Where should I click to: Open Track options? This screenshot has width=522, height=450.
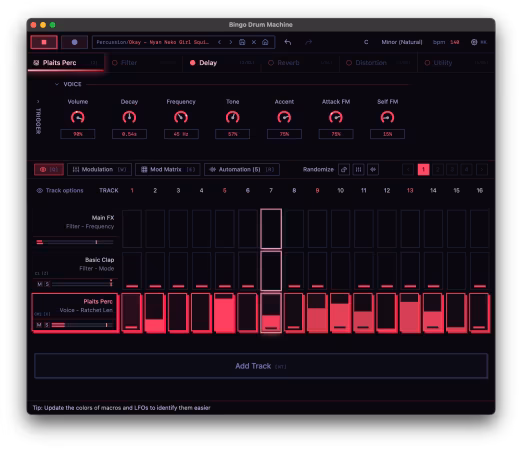point(60,191)
